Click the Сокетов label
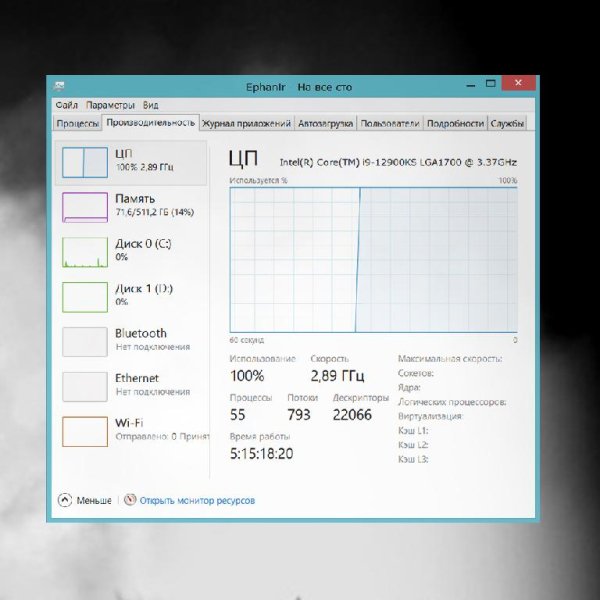This screenshot has height=600, width=600. (x=416, y=373)
